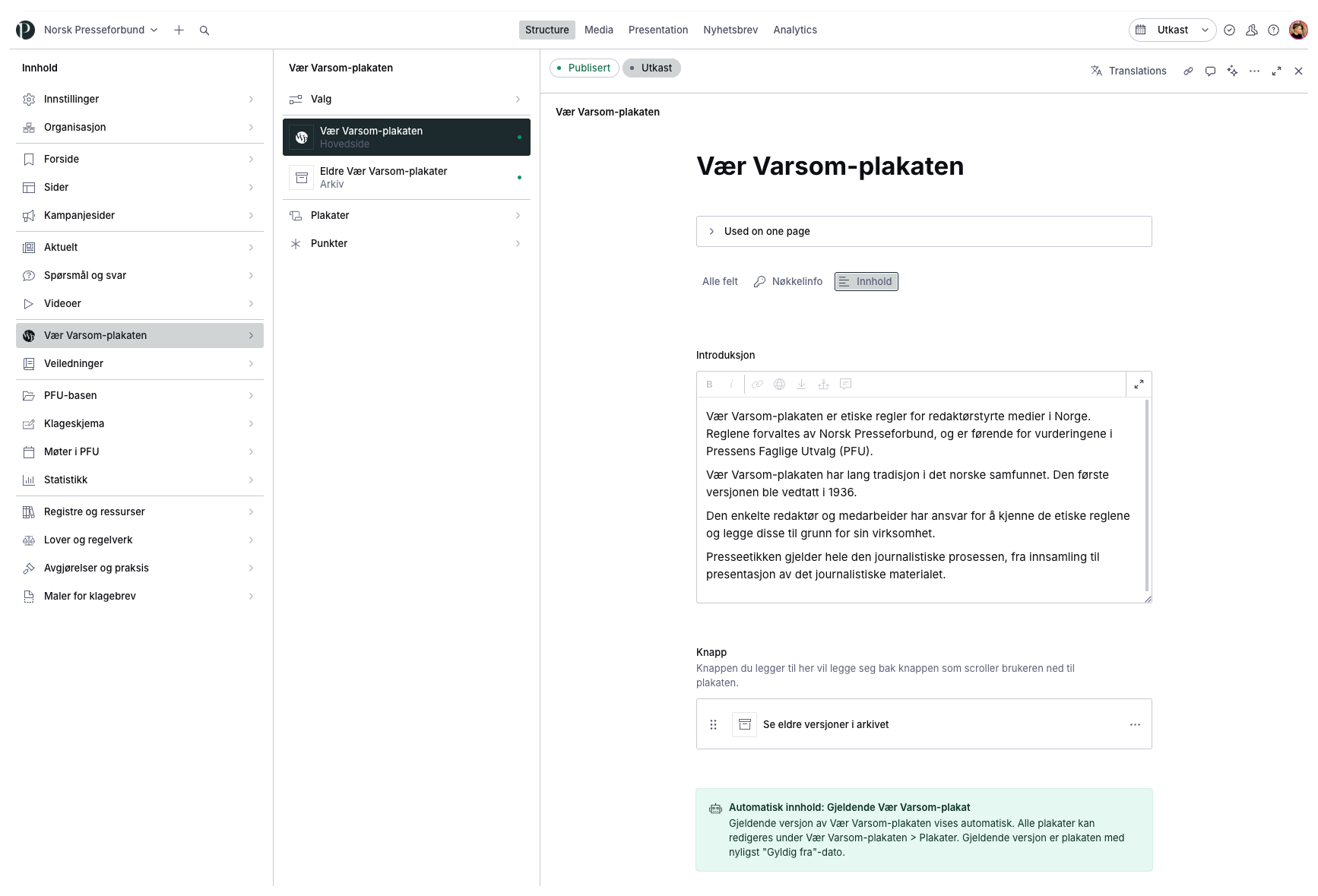The height and width of the screenshot is (896, 1318).
Task: Click the Kampanjesider megaphone icon
Action: click(29, 216)
